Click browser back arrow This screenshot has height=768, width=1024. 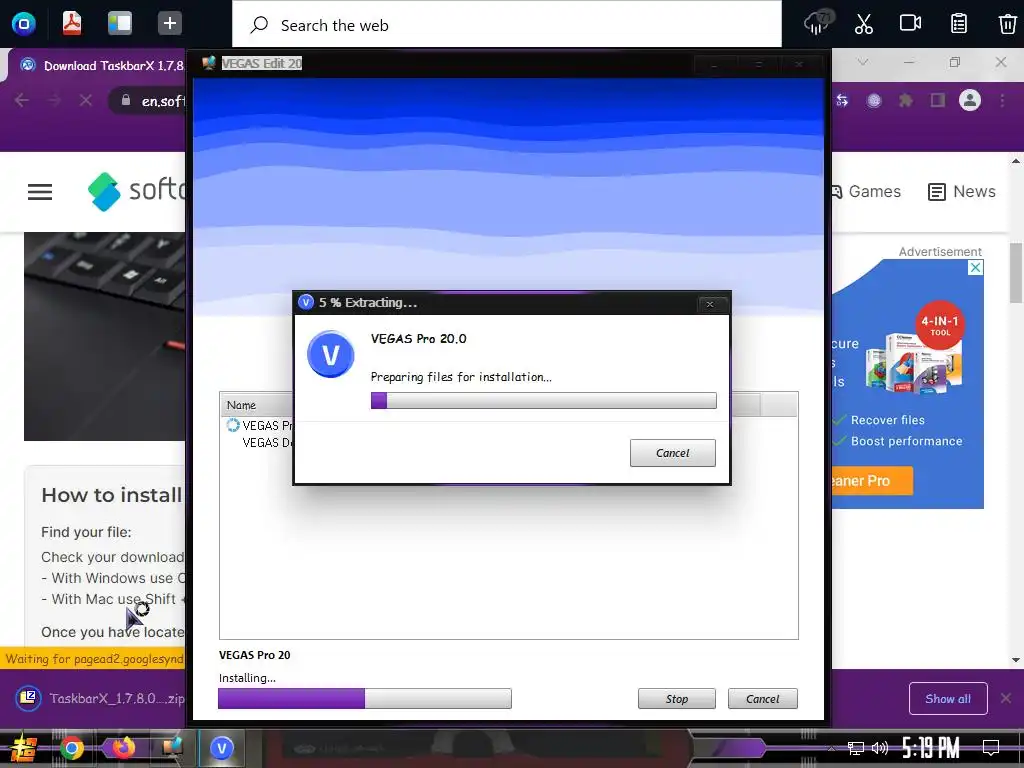pos(22,101)
